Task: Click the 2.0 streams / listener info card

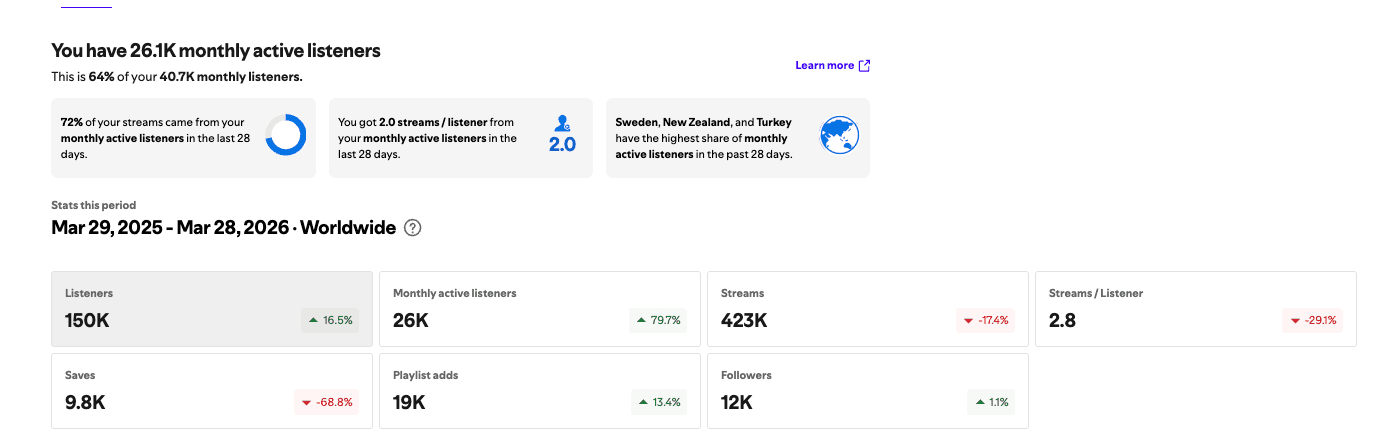Action: point(460,138)
